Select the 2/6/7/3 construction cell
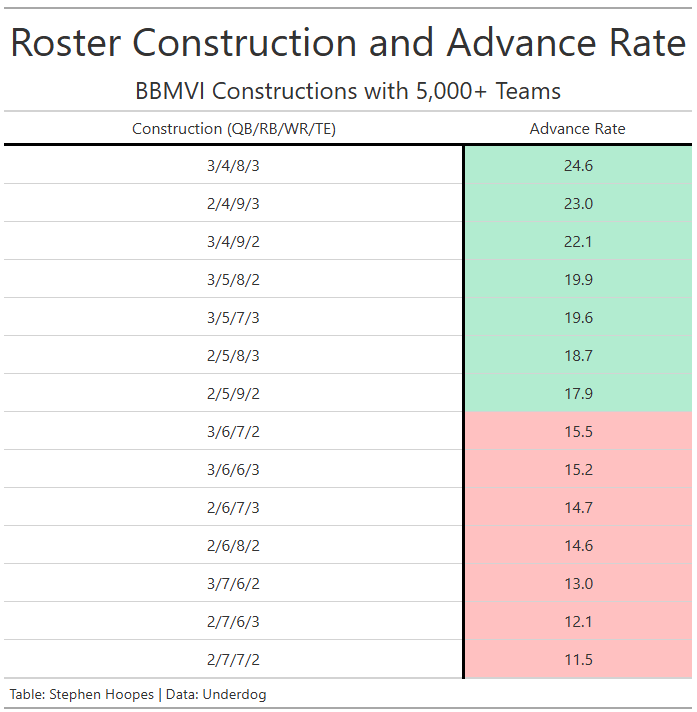Viewport: 697px width, 712px height. click(233, 507)
